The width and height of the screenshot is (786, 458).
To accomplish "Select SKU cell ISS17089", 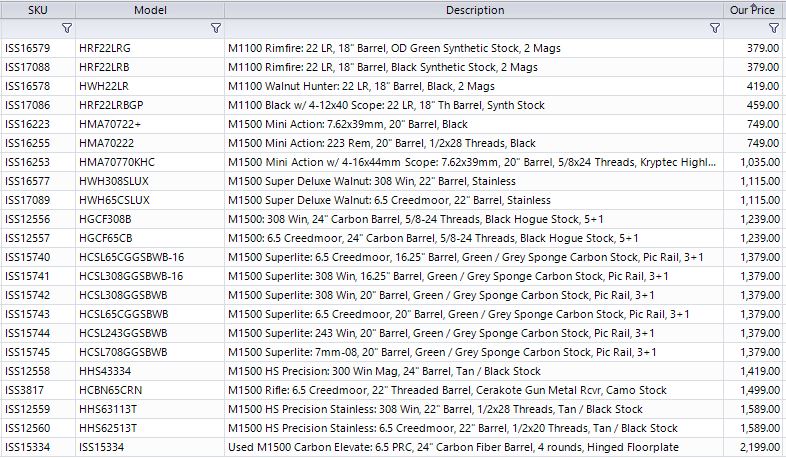I will pos(38,200).
